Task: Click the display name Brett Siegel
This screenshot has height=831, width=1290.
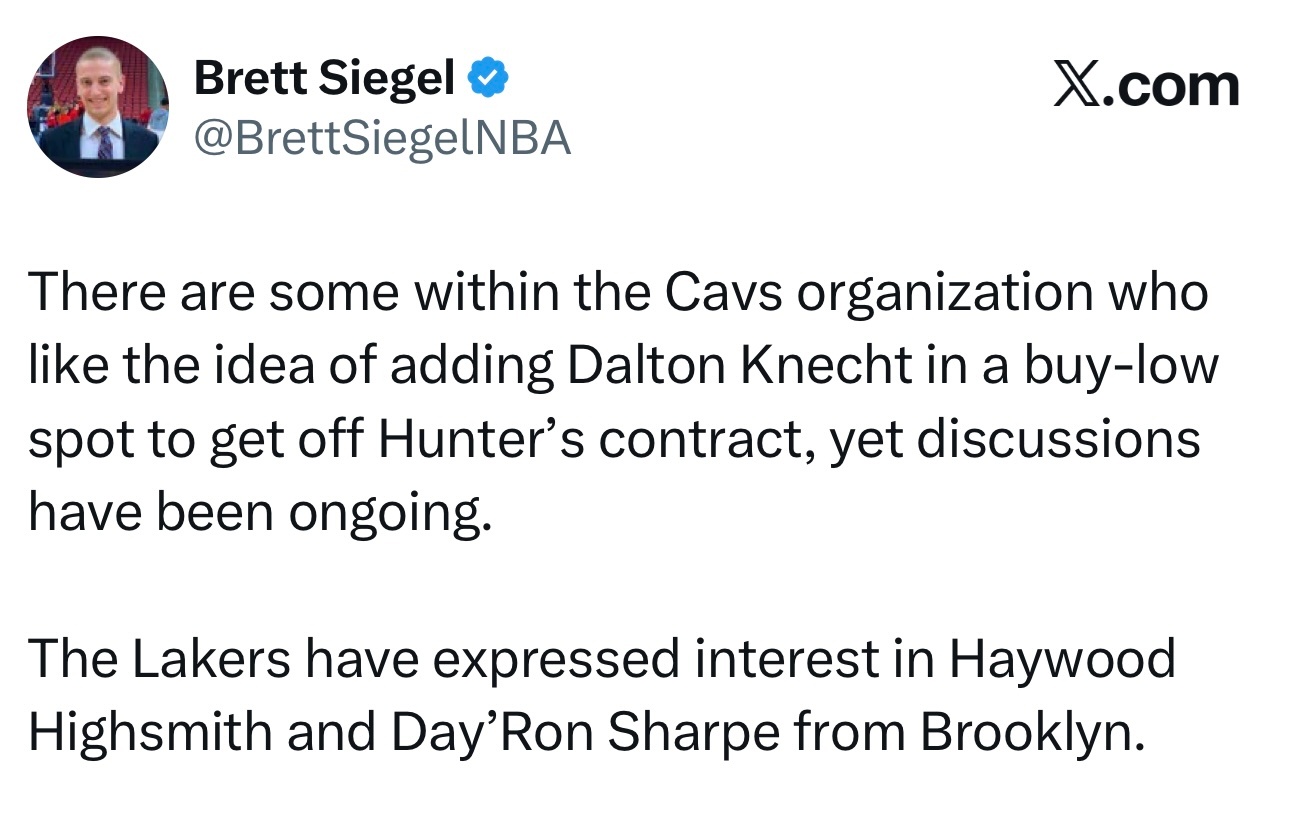Action: click(x=325, y=78)
